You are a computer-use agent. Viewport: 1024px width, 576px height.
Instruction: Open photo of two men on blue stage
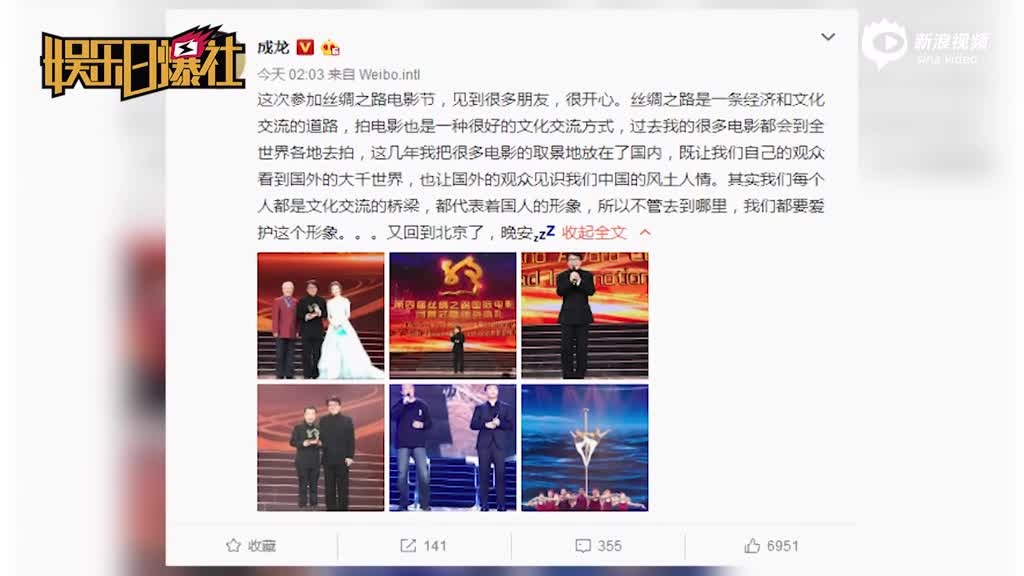pyautogui.click(x=453, y=447)
